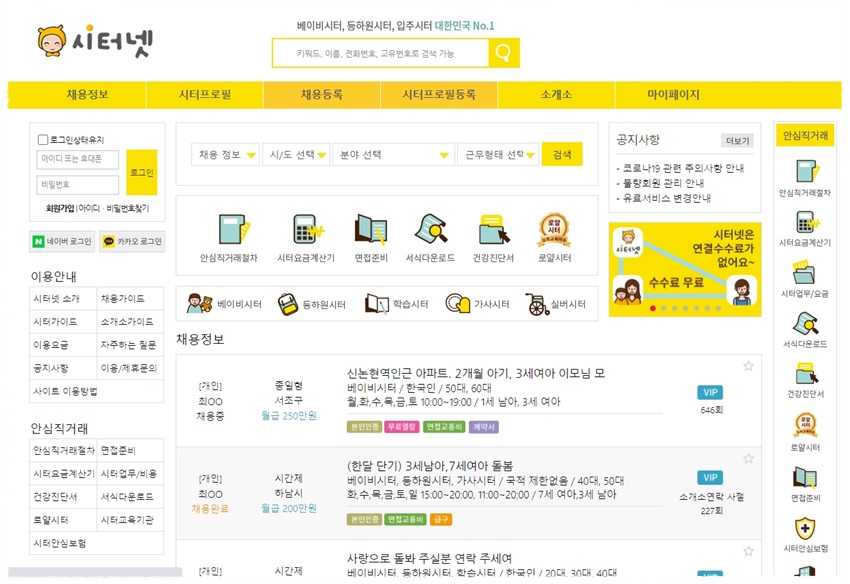Open the 마이페이지 nav tab
The width and height of the screenshot is (850, 584).
673,94
